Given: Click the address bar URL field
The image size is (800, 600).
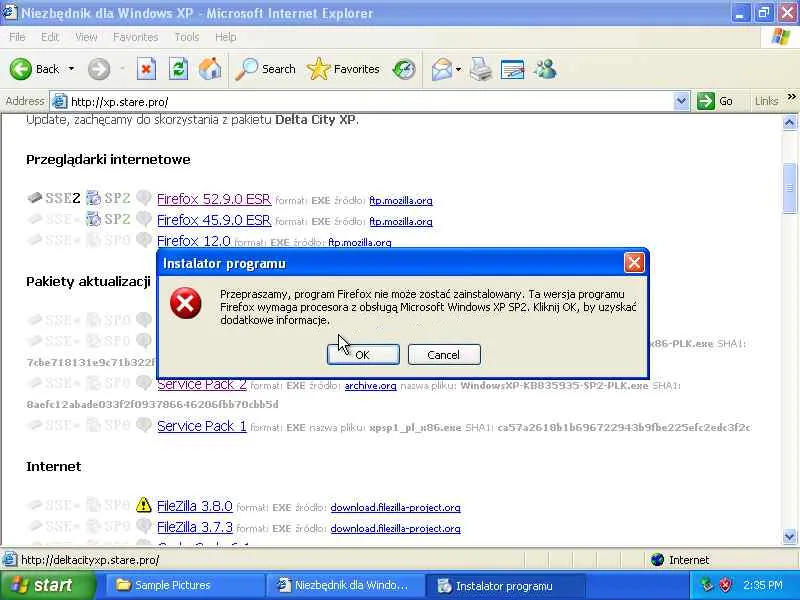Looking at the screenshot, I should (x=370, y=102).
